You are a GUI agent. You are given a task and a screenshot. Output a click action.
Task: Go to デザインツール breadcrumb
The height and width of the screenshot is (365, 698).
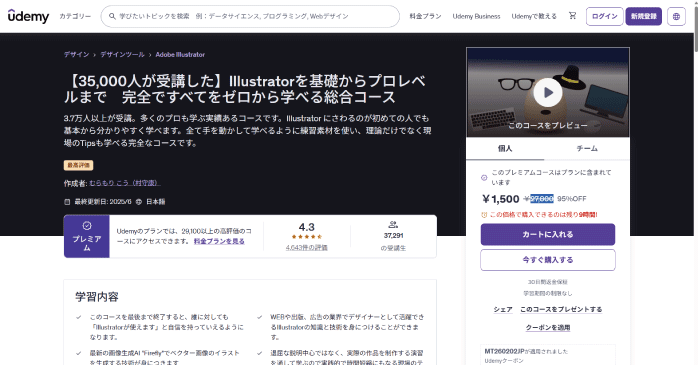pyautogui.click(x=122, y=54)
